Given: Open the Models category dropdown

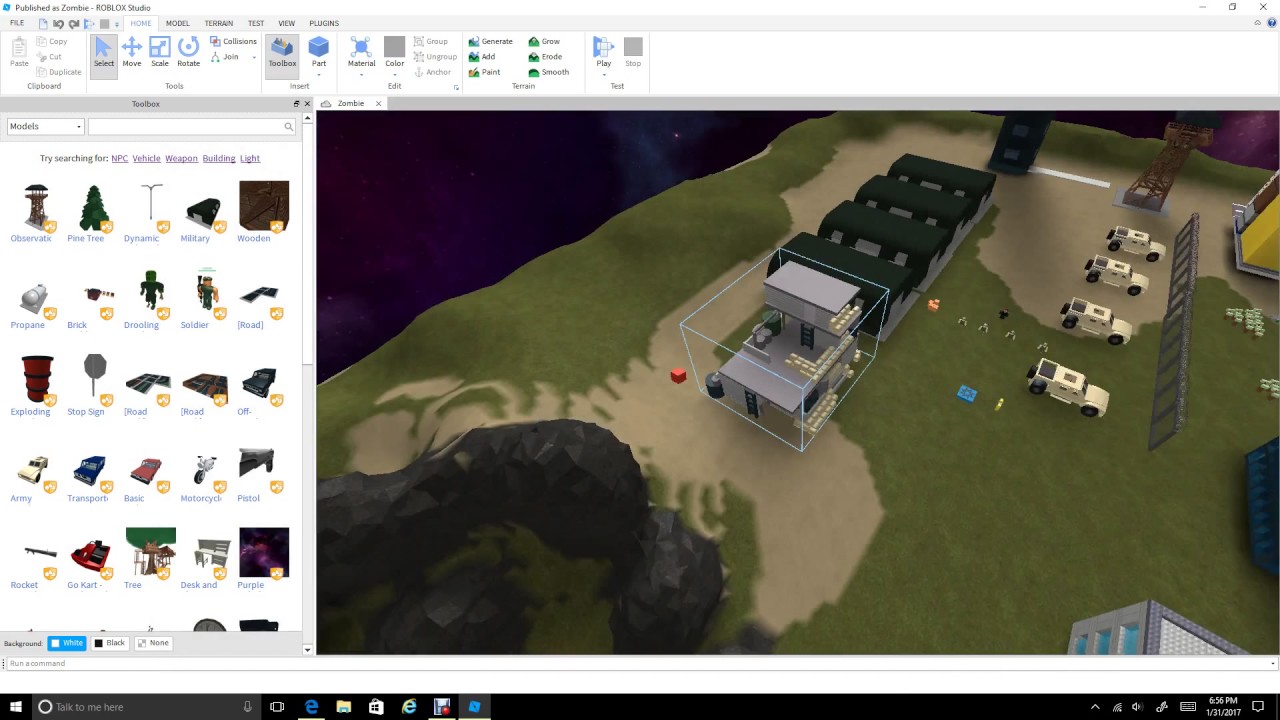Looking at the screenshot, I should (x=45, y=126).
